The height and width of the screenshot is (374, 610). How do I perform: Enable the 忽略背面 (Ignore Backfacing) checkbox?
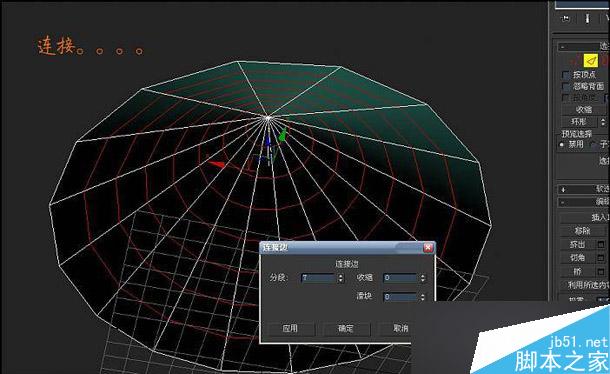[x=566, y=86]
